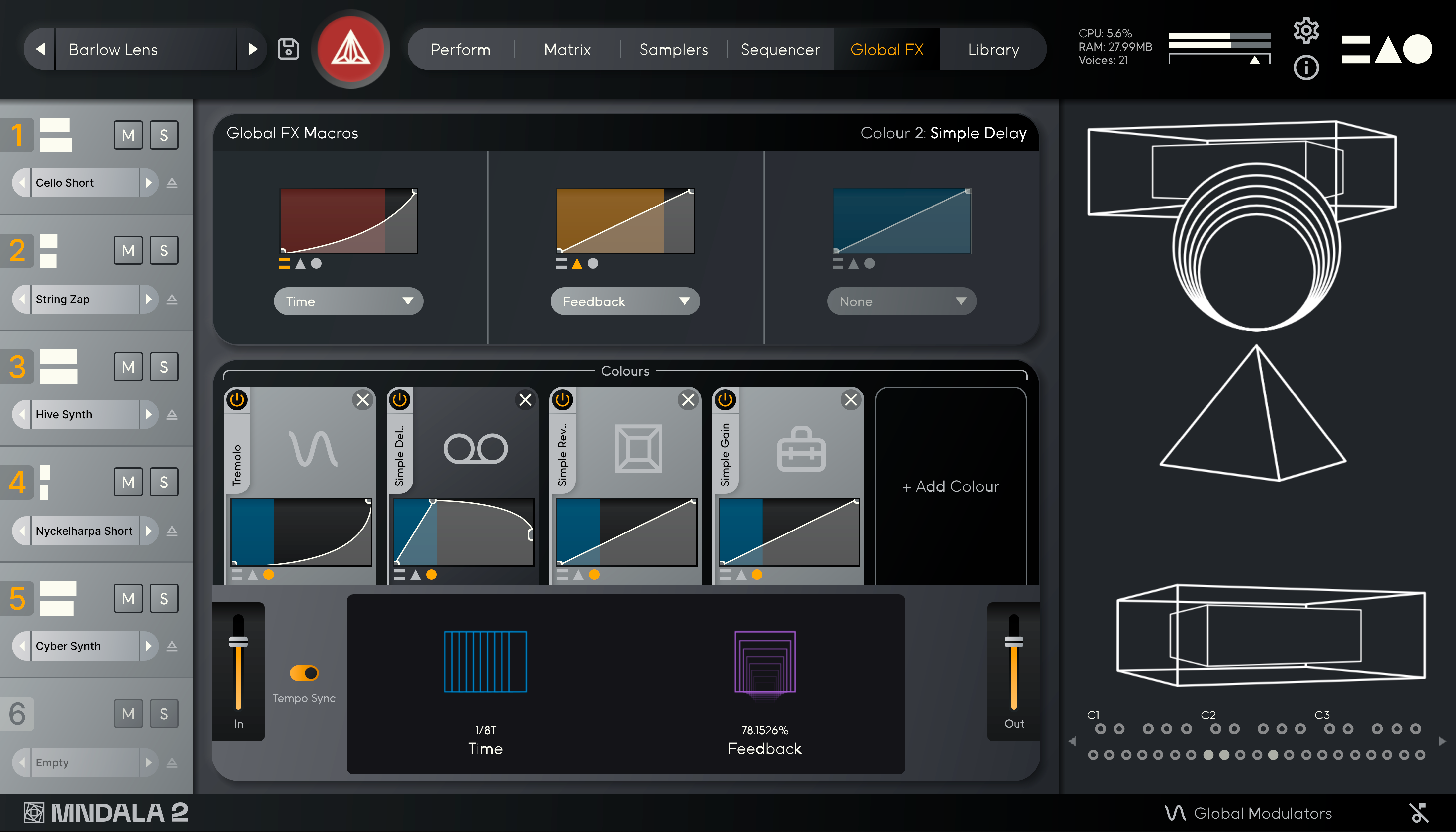Click the Simple Gain toolbox icon
Screen dimensions: 1456x832
tap(801, 449)
